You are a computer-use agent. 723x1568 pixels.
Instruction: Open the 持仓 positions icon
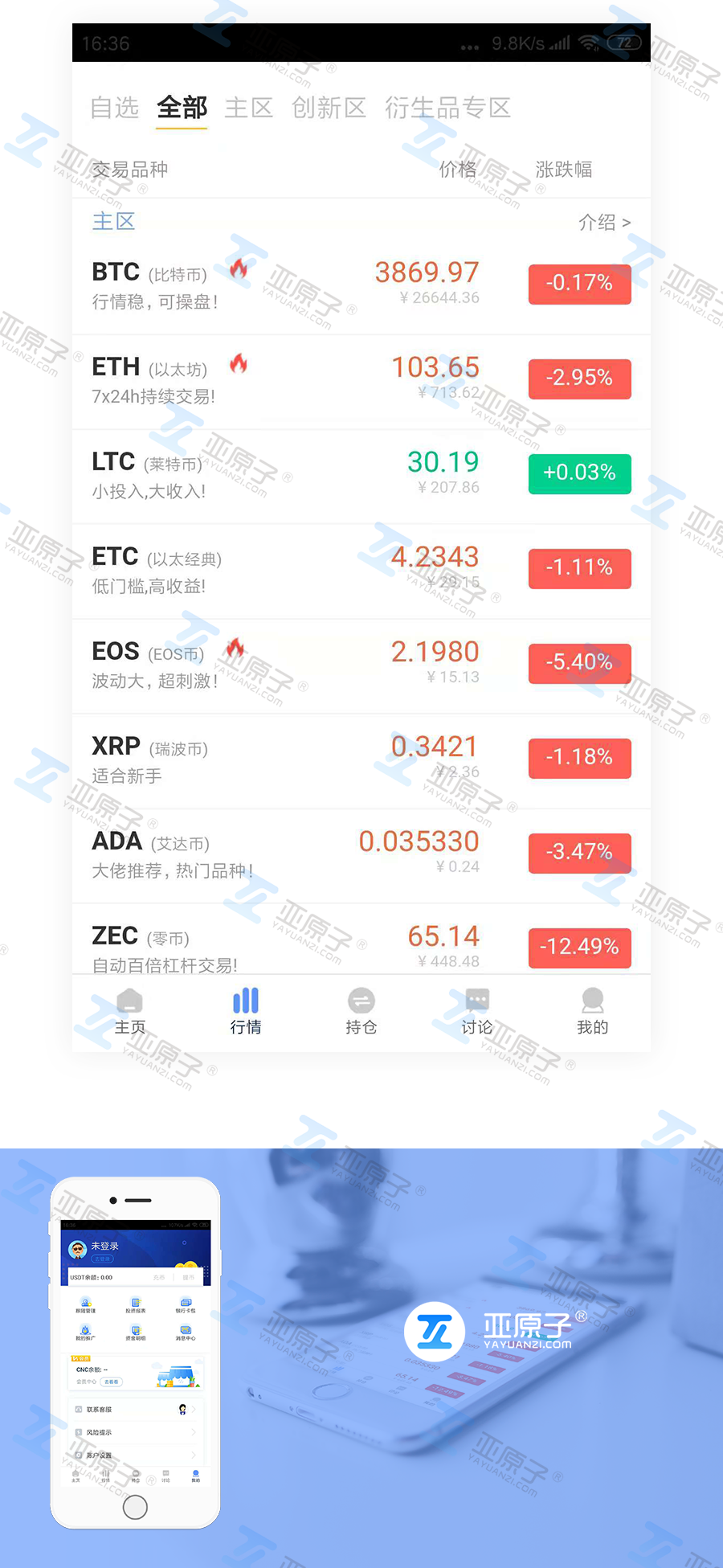point(361,1001)
